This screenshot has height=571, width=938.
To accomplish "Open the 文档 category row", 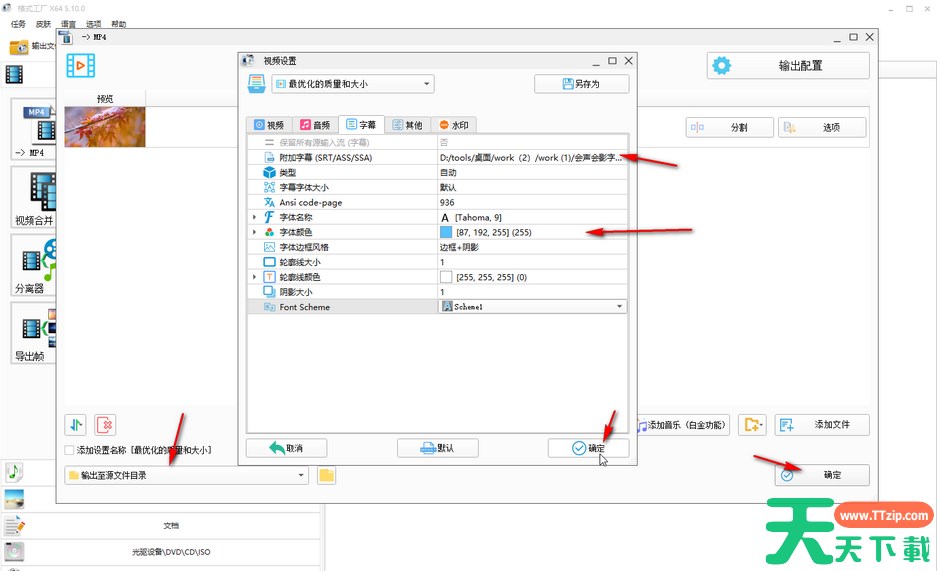I will (x=162, y=526).
